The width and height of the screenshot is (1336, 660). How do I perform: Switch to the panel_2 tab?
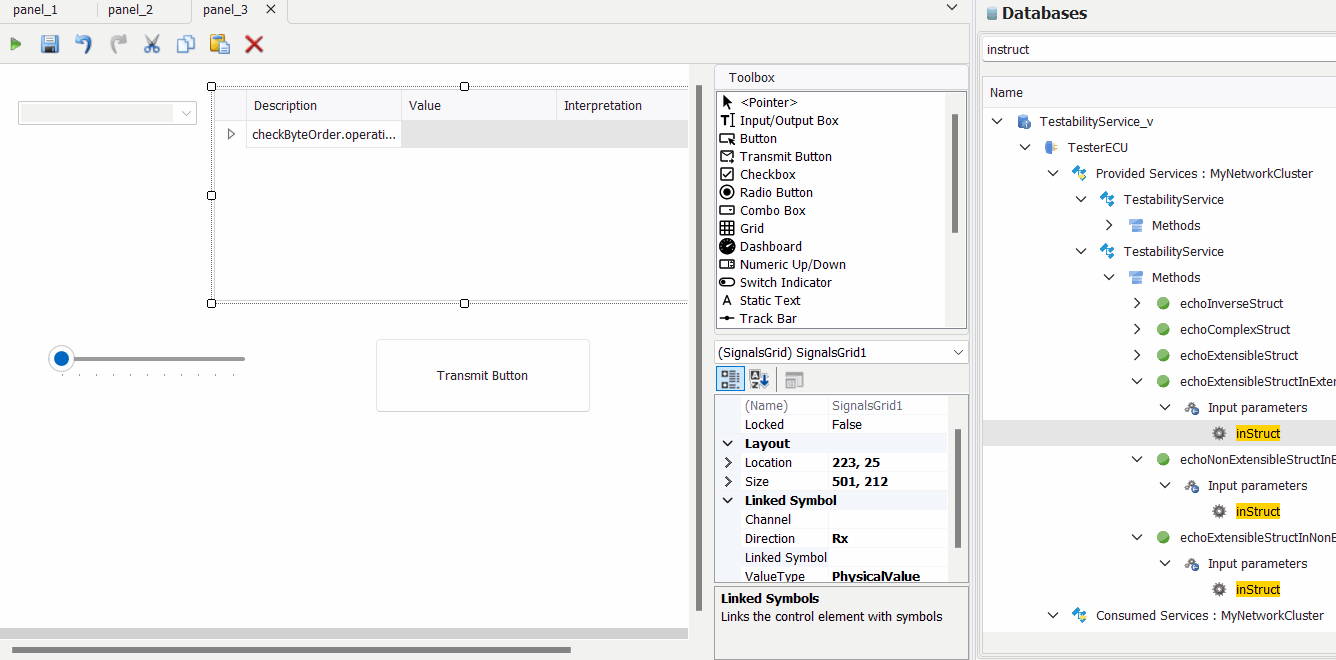(x=130, y=10)
